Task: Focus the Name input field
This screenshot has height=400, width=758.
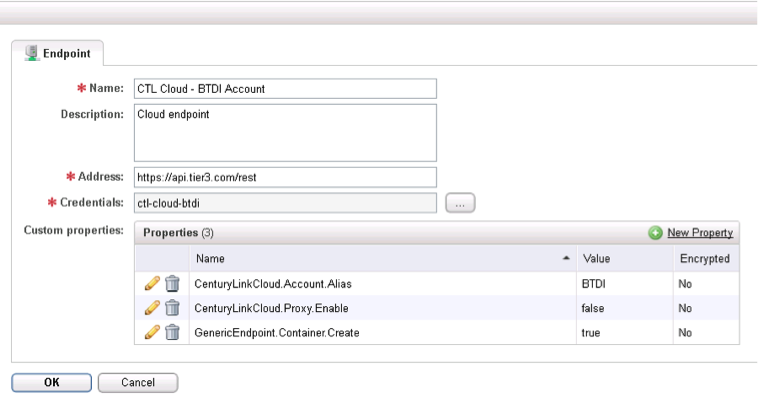Action: click(285, 89)
